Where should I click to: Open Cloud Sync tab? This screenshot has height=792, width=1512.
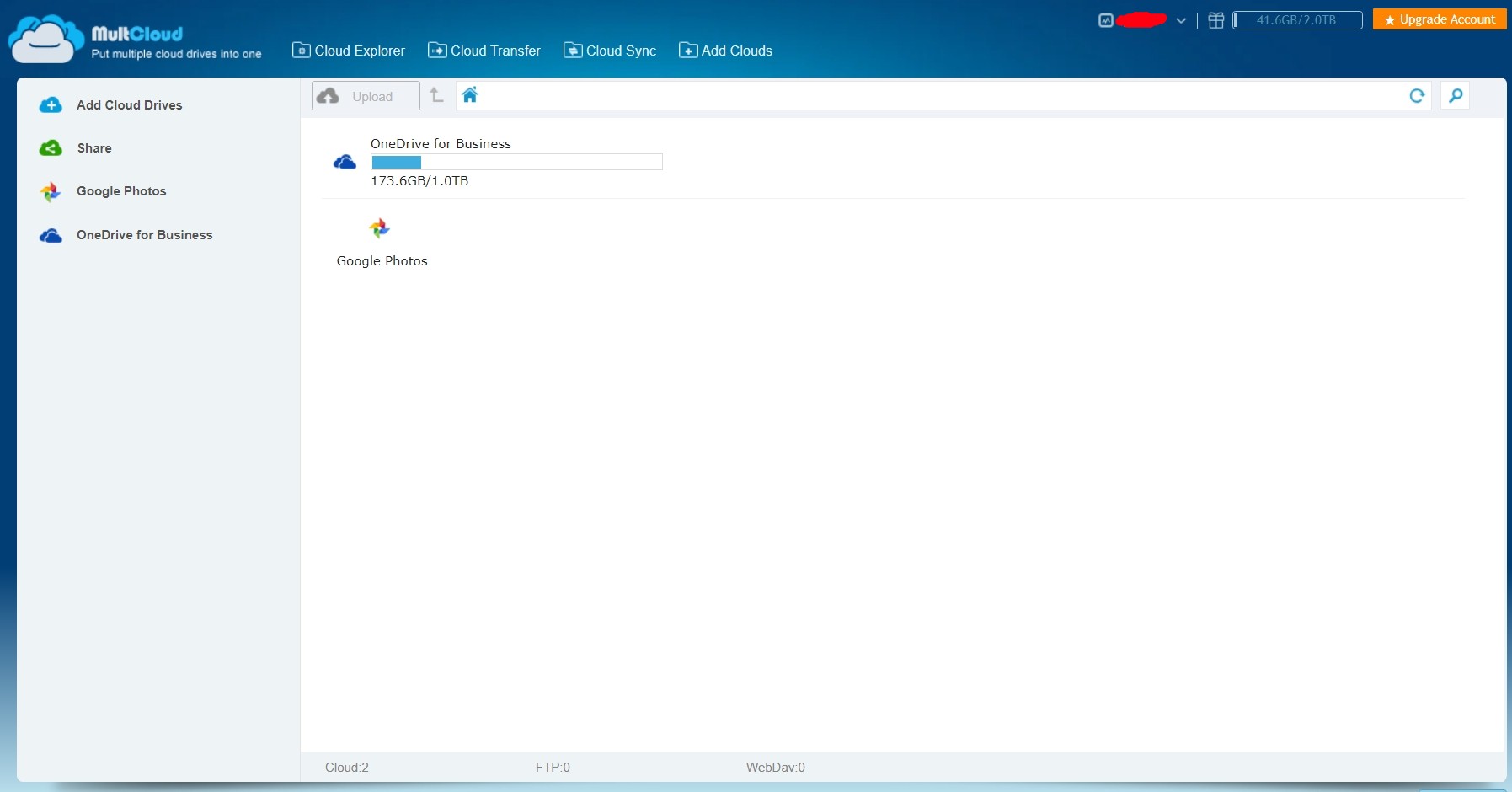(610, 51)
